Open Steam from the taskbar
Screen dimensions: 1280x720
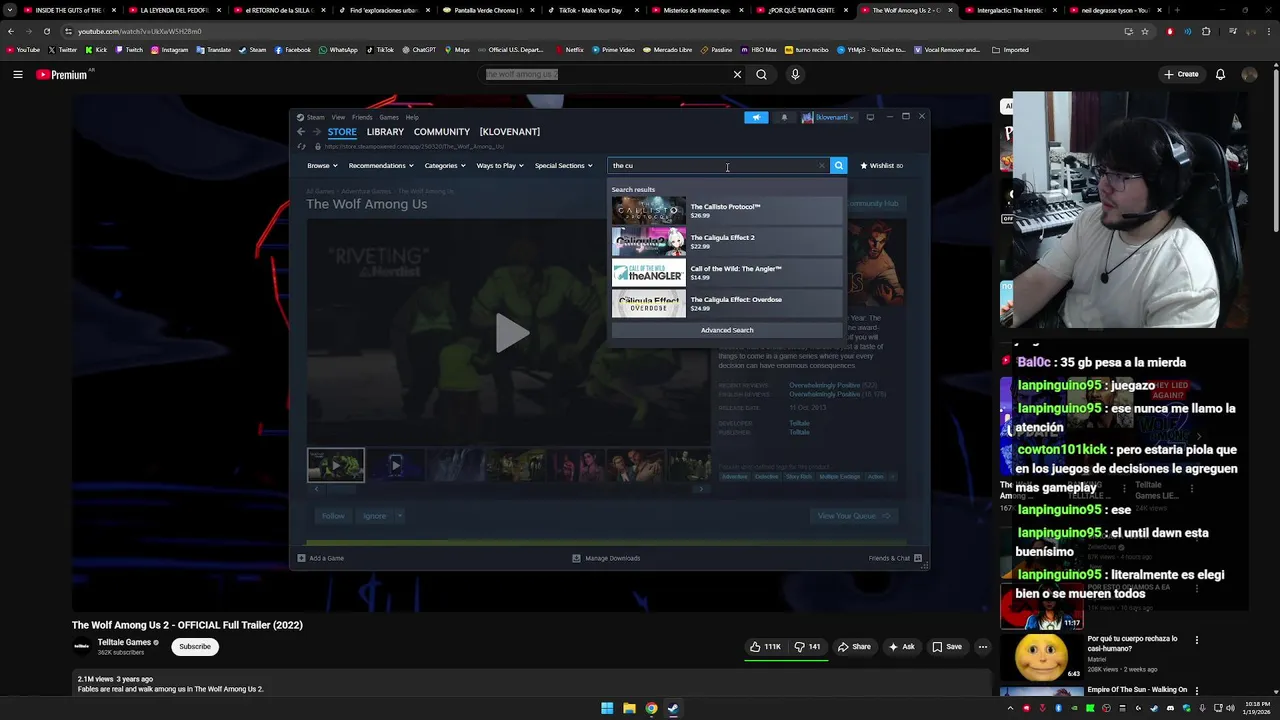(673, 709)
